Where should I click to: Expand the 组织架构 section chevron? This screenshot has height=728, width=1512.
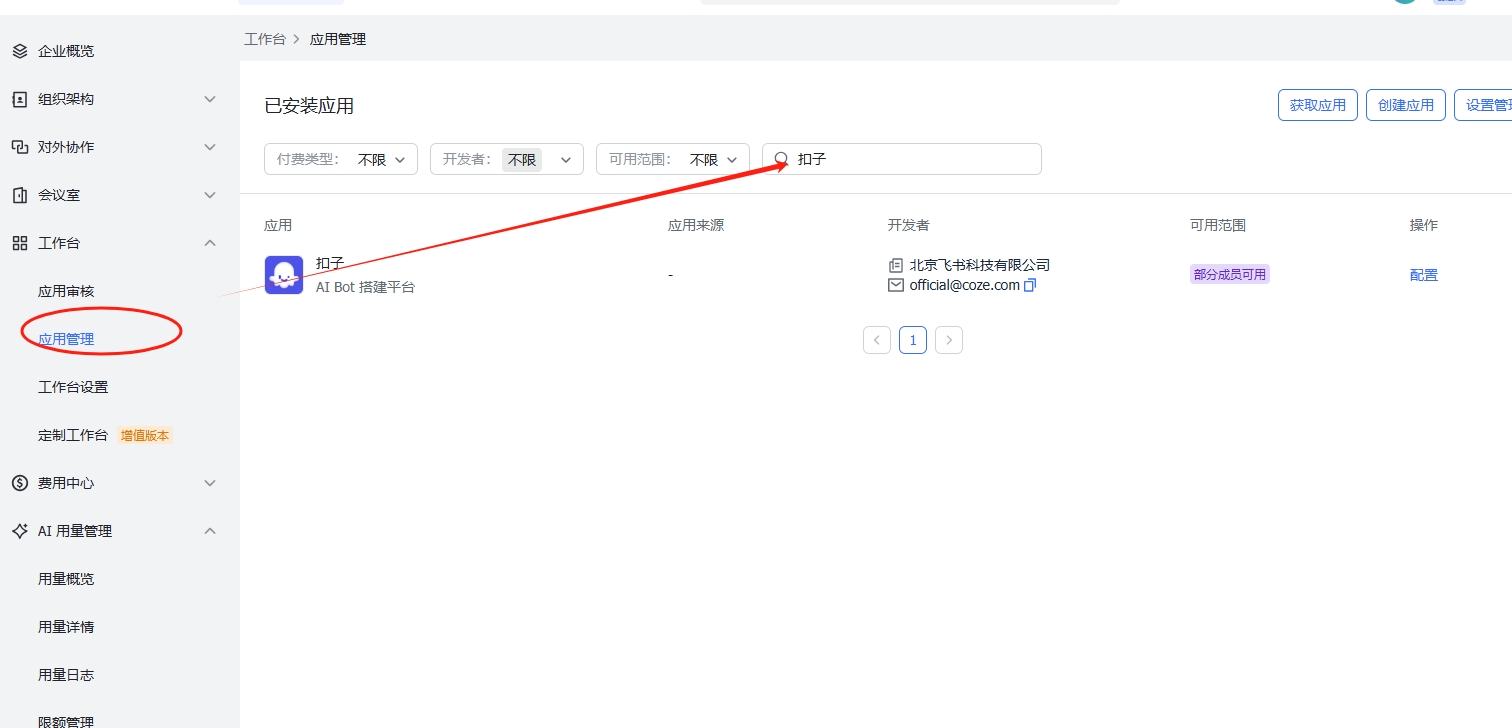210,99
